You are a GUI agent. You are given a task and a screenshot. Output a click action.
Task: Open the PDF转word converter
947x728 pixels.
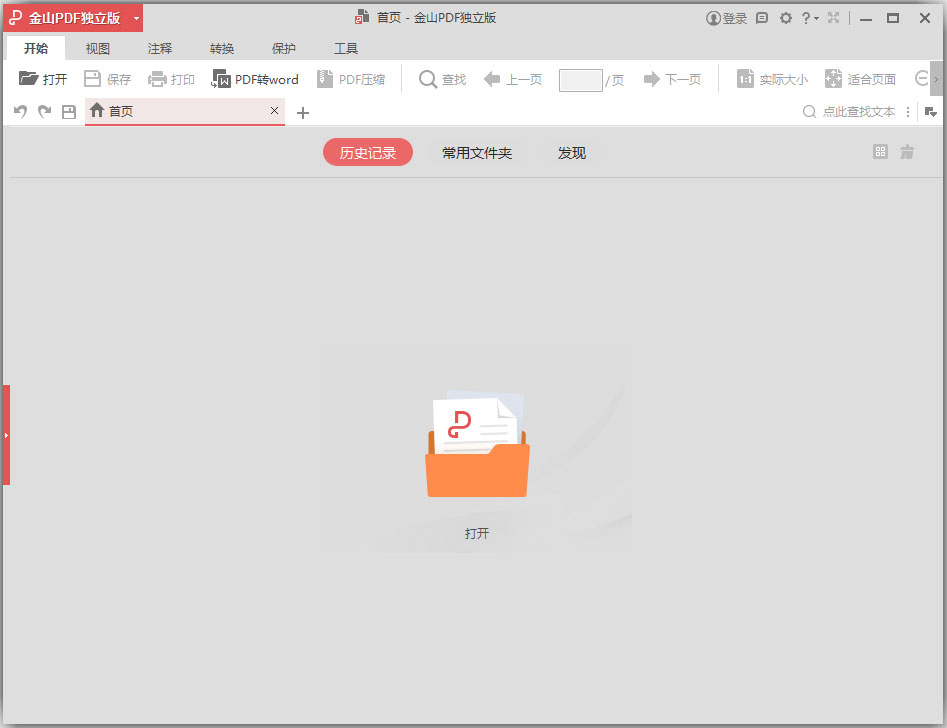(254, 79)
